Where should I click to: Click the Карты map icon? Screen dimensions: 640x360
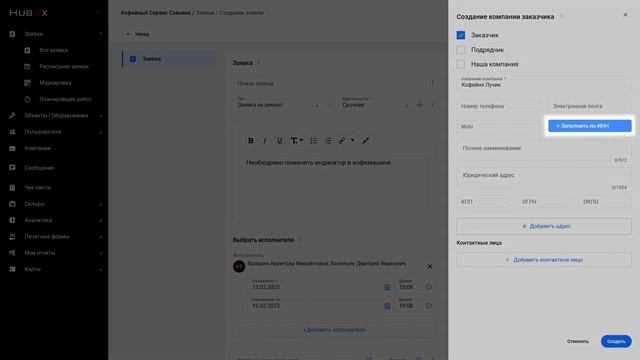(12, 269)
